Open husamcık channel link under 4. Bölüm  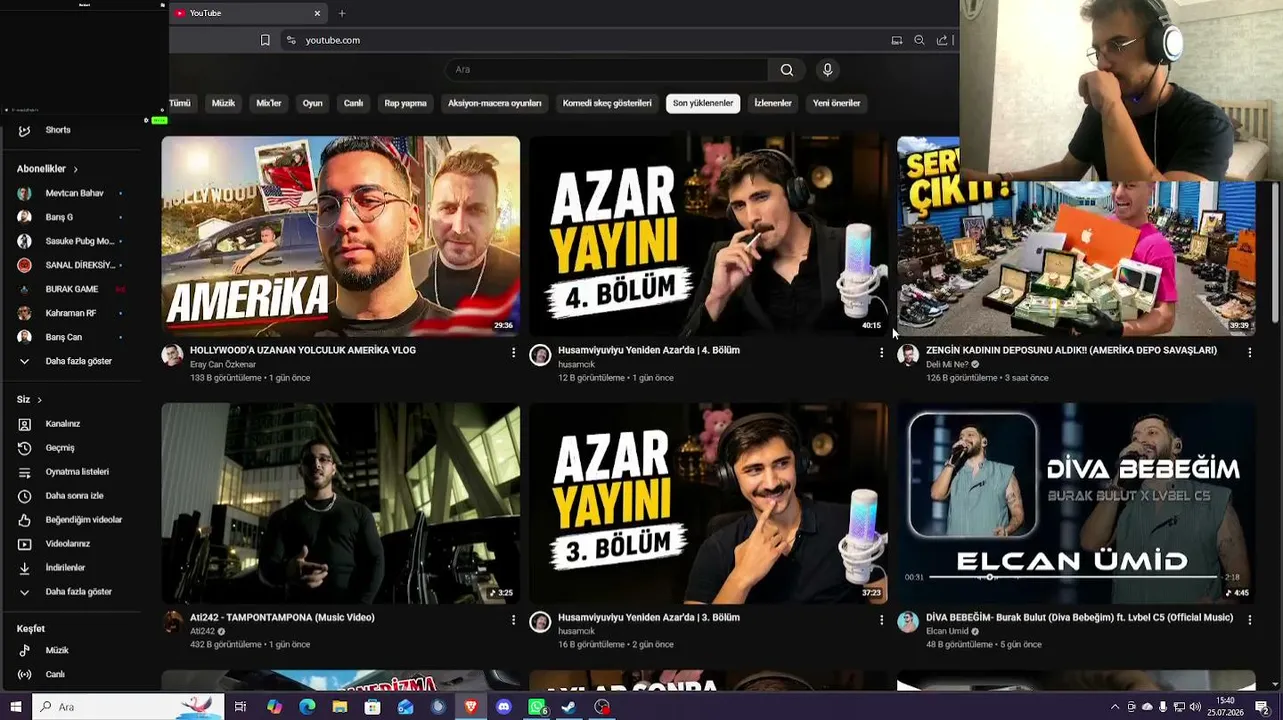[x=576, y=364]
